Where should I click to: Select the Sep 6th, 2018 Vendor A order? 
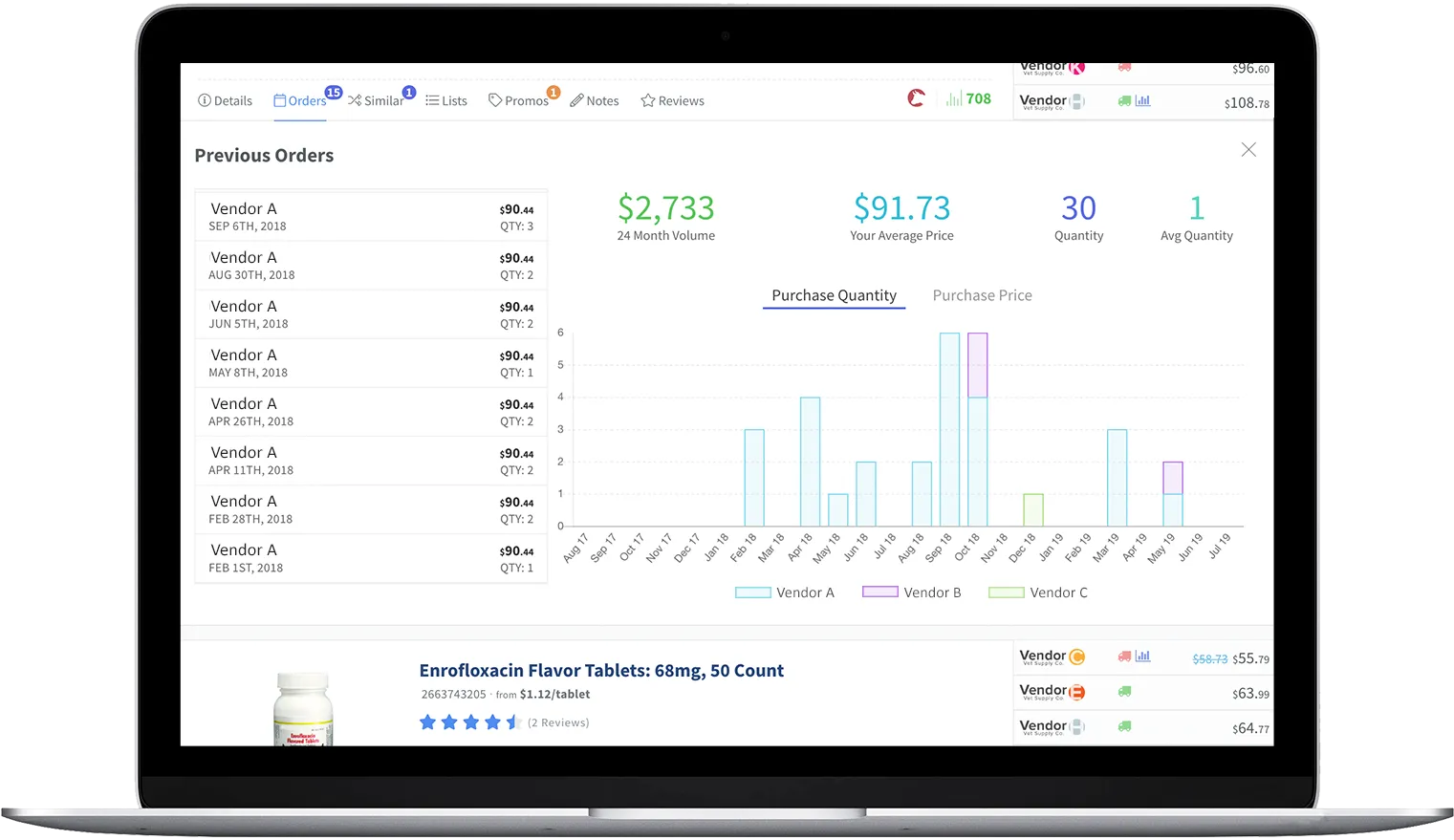click(x=371, y=217)
